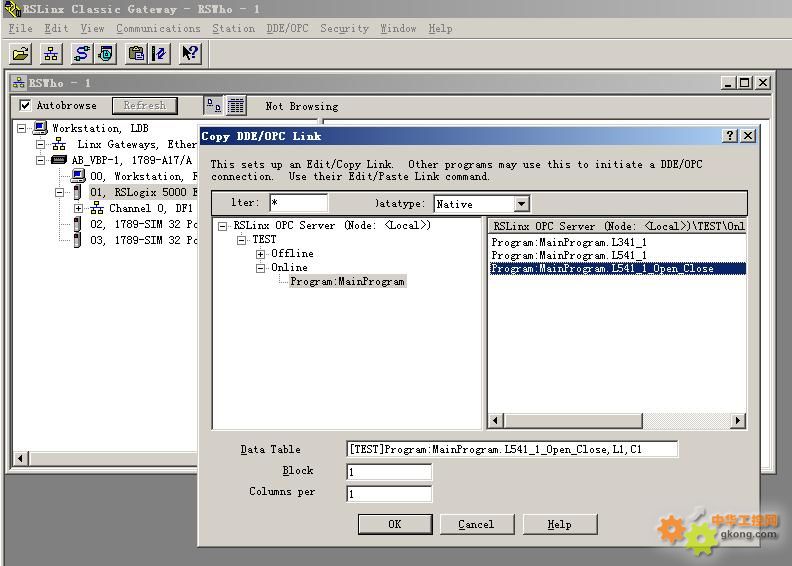The height and width of the screenshot is (566, 792).
Task: Click the RSLogix 5000 emulator module icon
Action: (x=77, y=192)
